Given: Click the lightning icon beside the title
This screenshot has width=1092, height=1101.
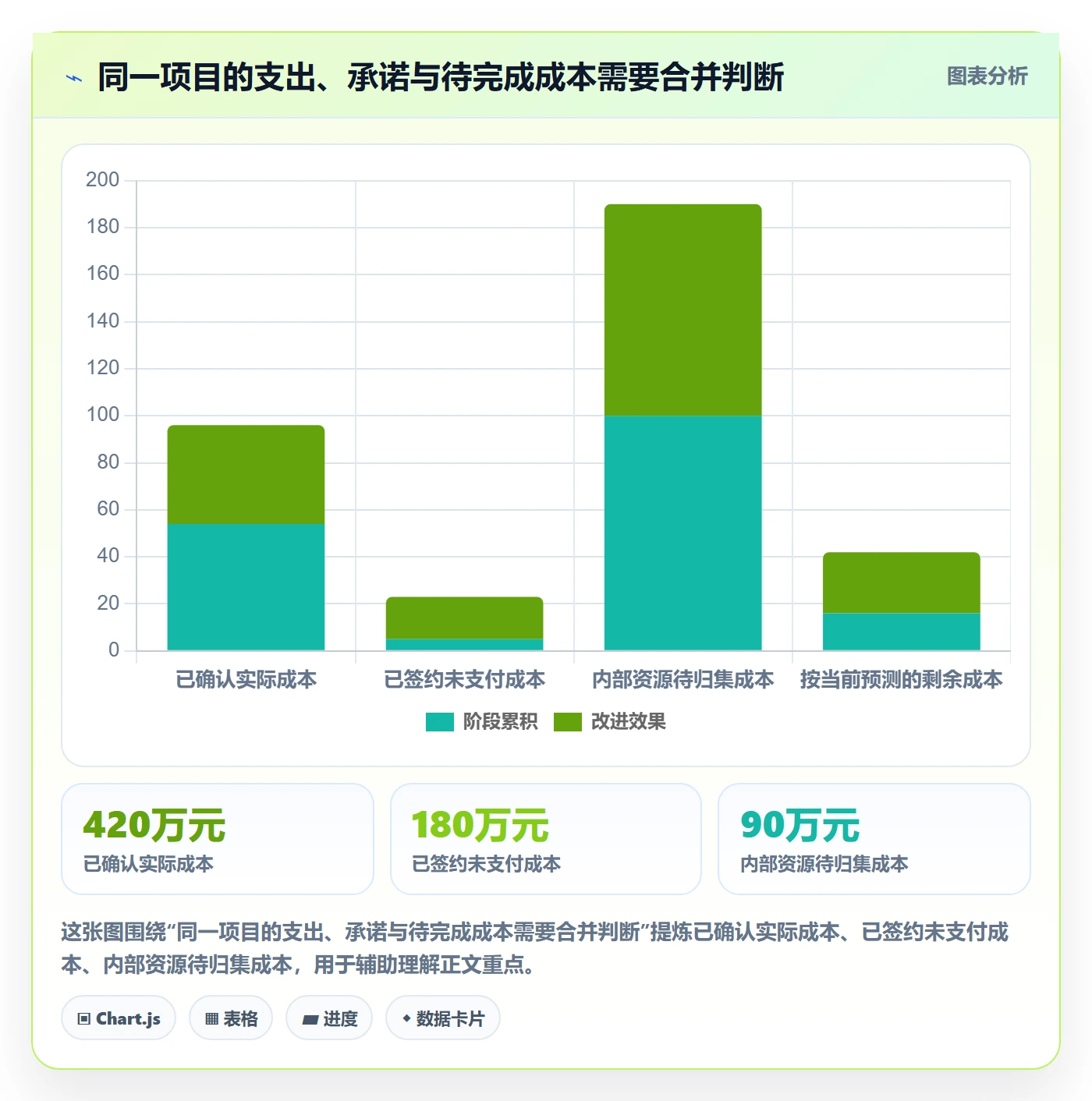Looking at the screenshot, I should (74, 78).
